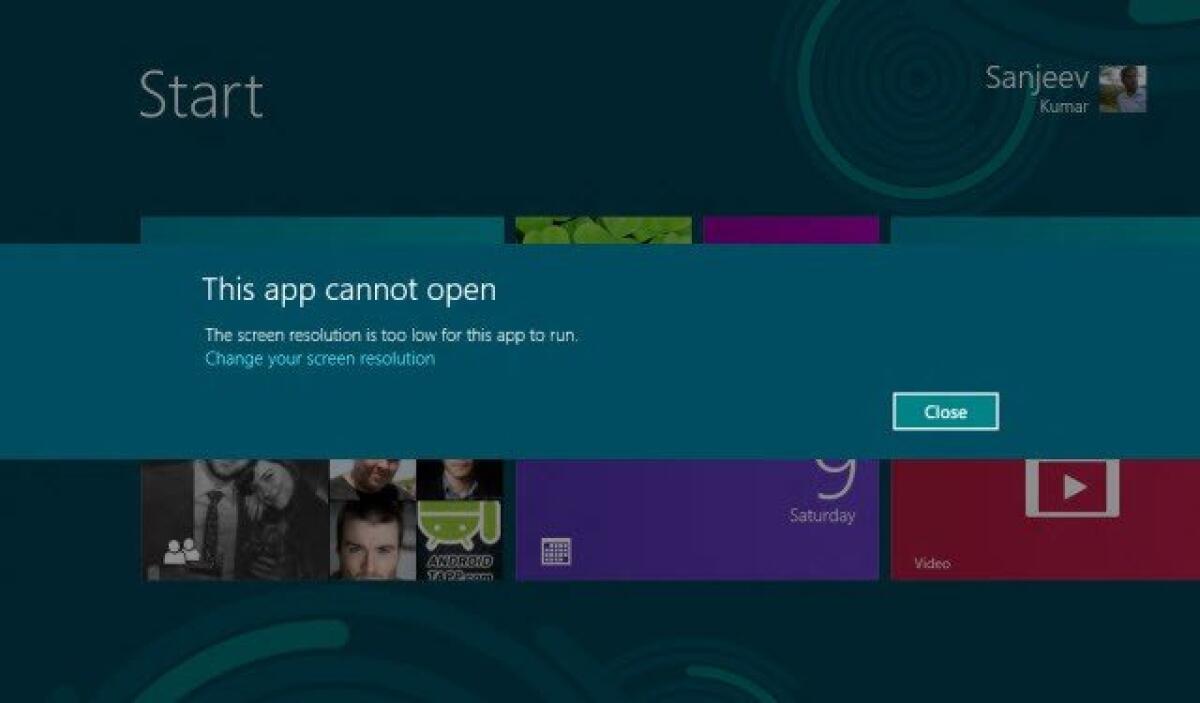1200x703 pixels.
Task: Click Sanjeev Kumar's profile picture
Action: [x=1123, y=90]
